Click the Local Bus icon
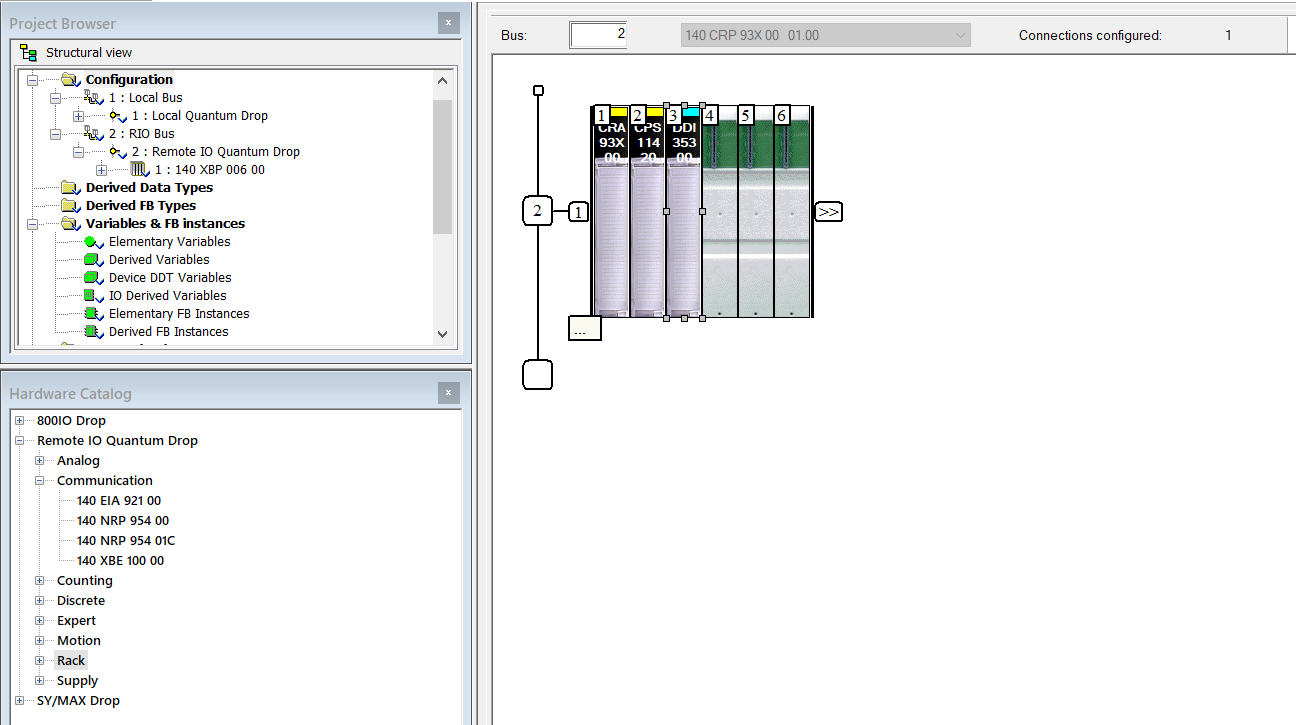This screenshot has height=725, width=1296. (x=93, y=97)
